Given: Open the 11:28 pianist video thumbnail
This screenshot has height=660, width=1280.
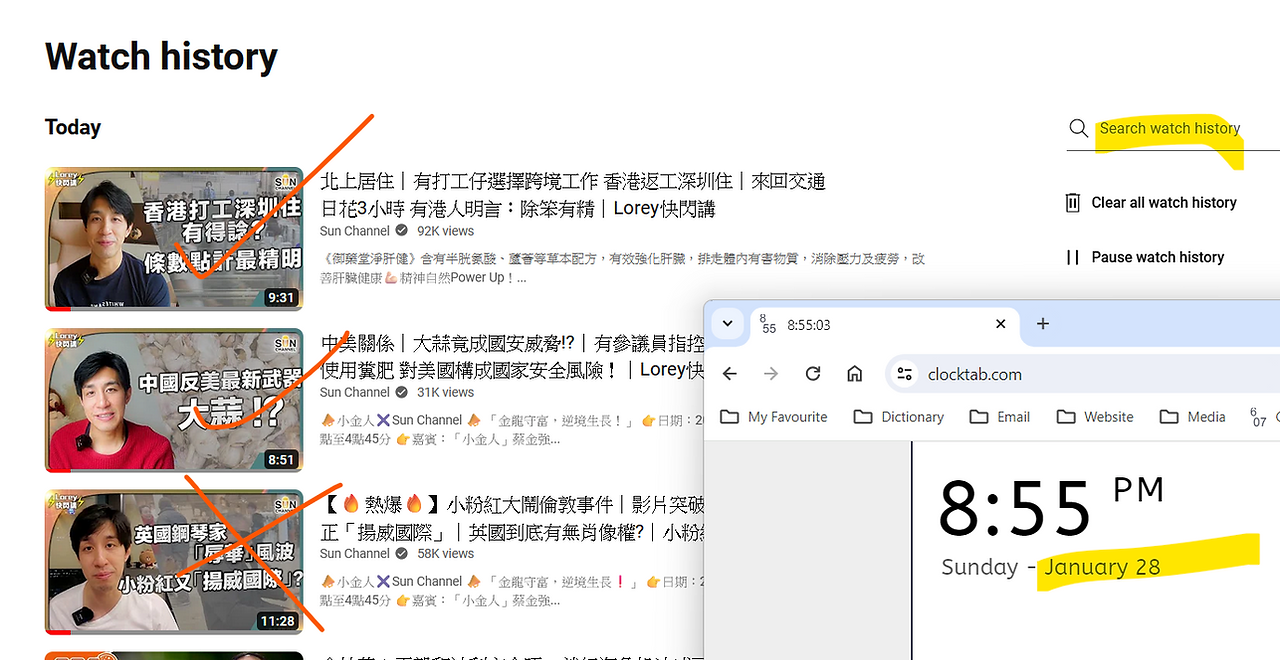Looking at the screenshot, I should pos(174,561).
